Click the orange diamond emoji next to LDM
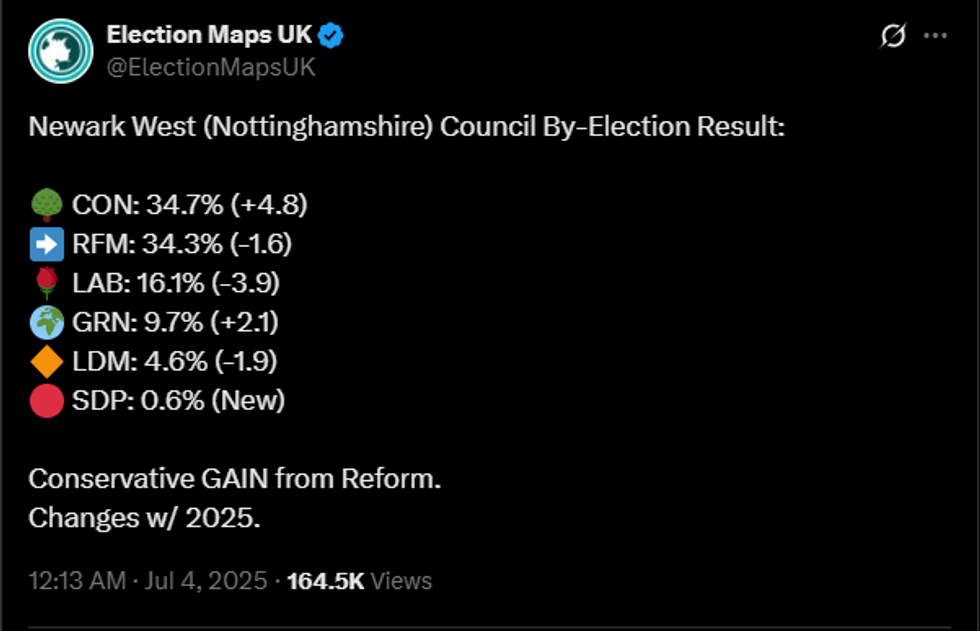980x631 pixels. 47,362
